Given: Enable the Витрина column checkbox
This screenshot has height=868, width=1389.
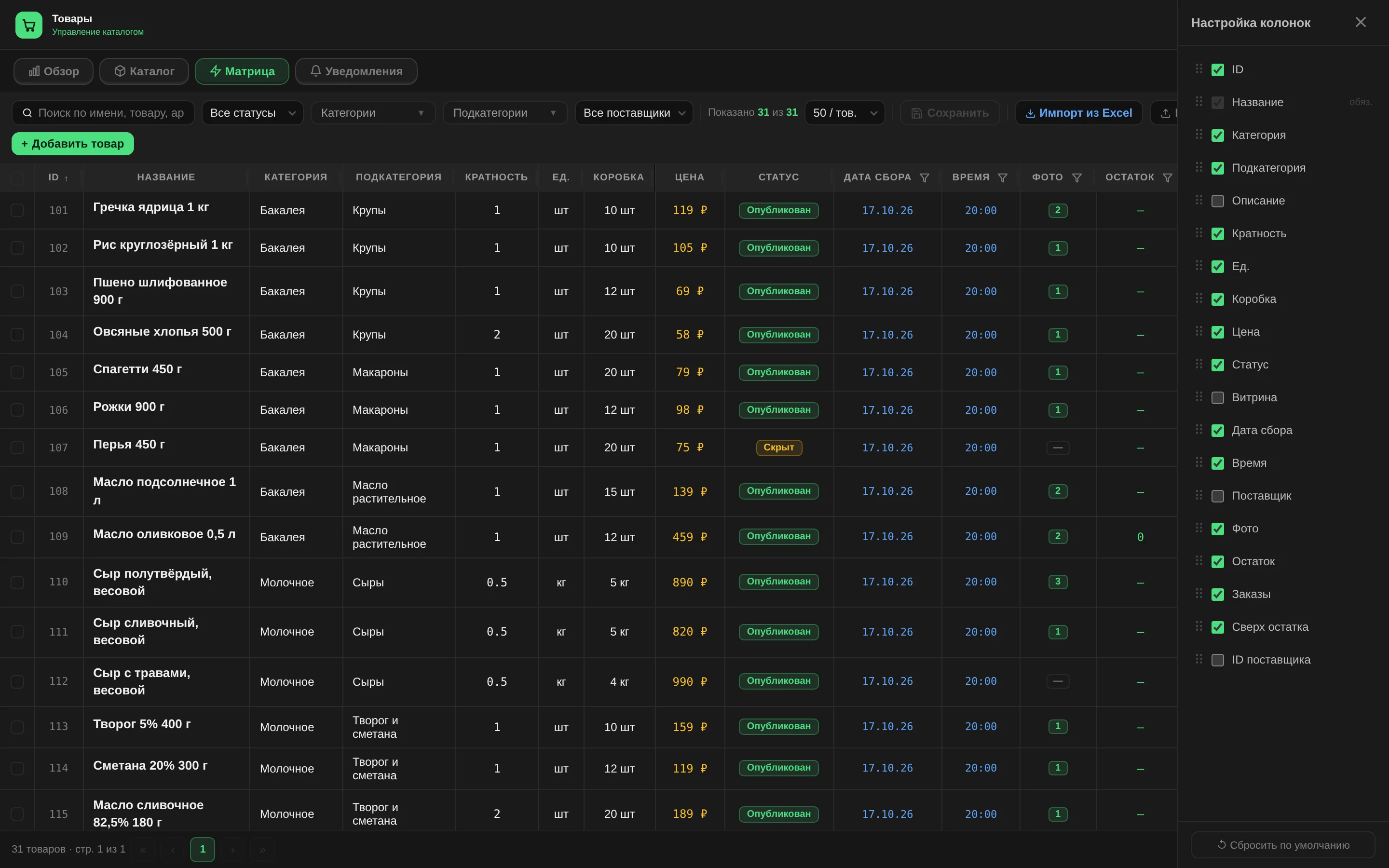Looking at the screenshot, I should tap(1217, 398).
